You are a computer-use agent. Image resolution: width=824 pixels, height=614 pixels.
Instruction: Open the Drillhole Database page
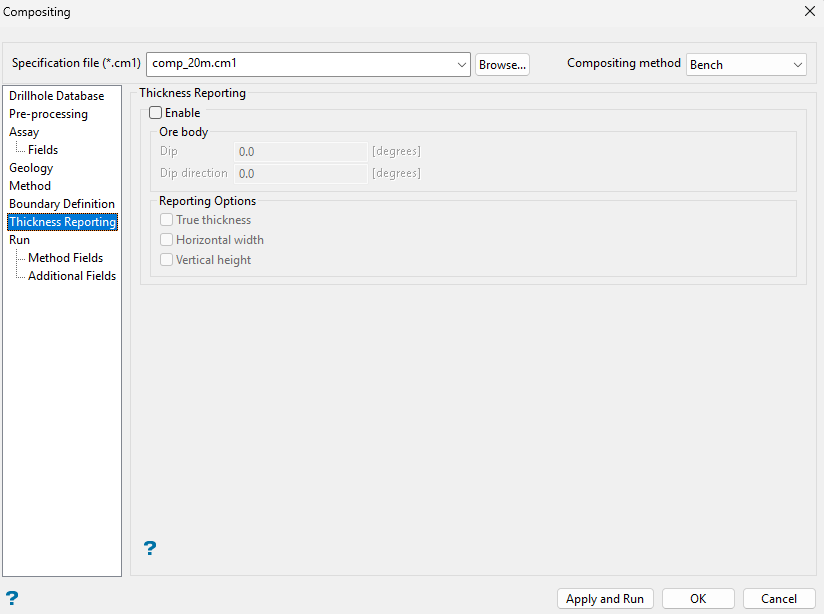pyautogui.click(x=57, y=96)
